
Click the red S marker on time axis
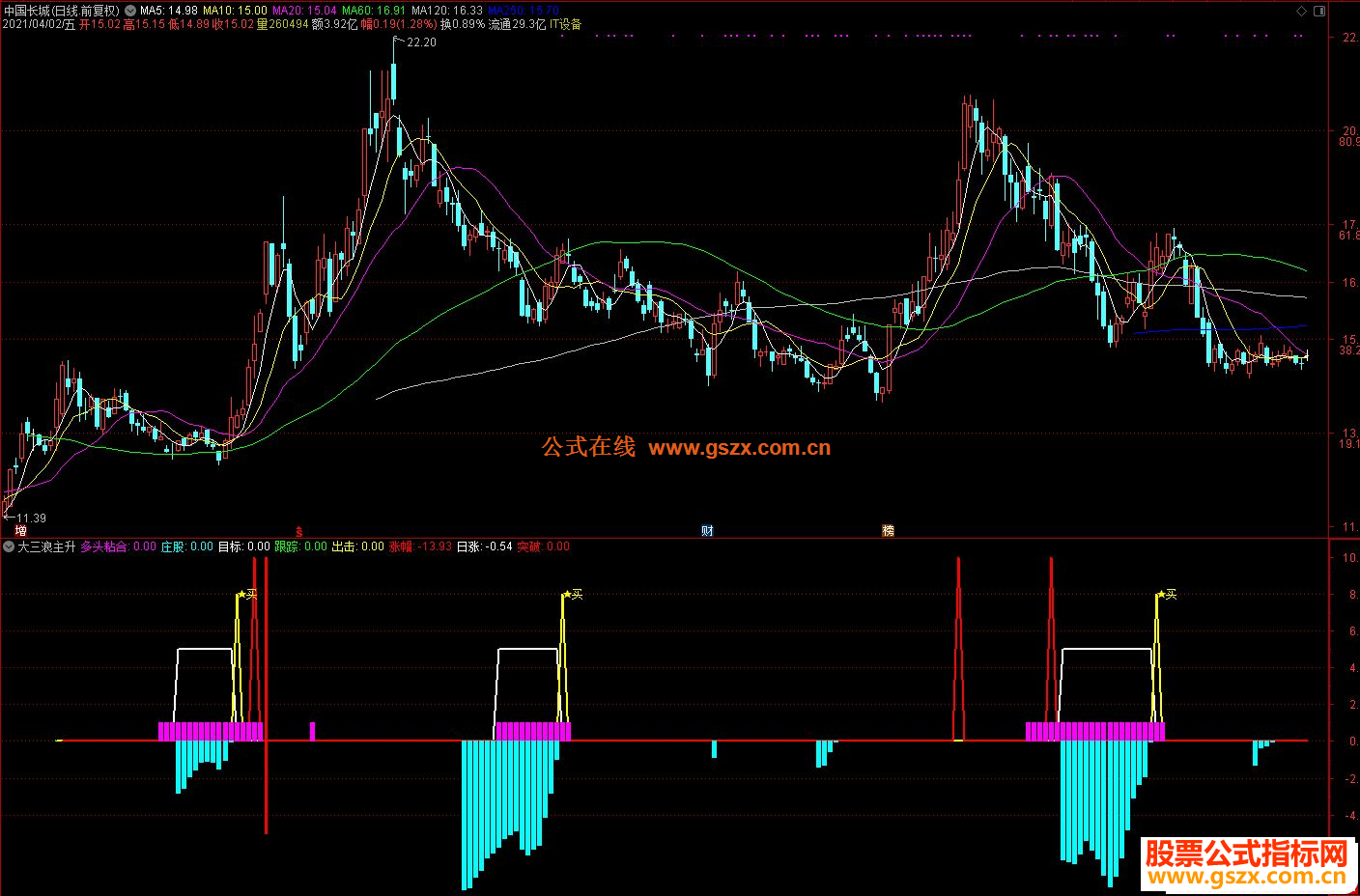(x=299, y=531)
